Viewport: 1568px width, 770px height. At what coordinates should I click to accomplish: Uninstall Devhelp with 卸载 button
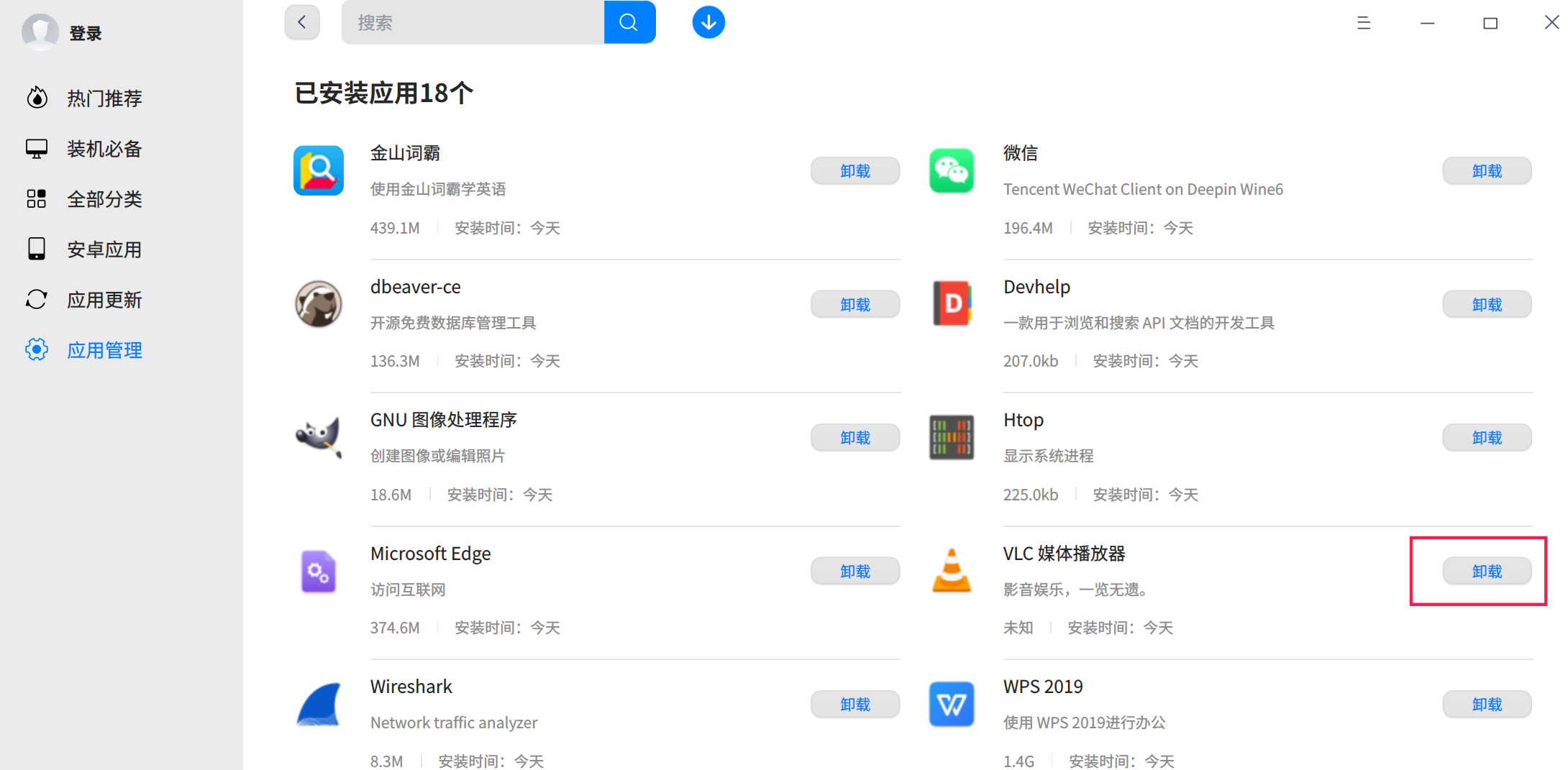(x=1487, y=305)
